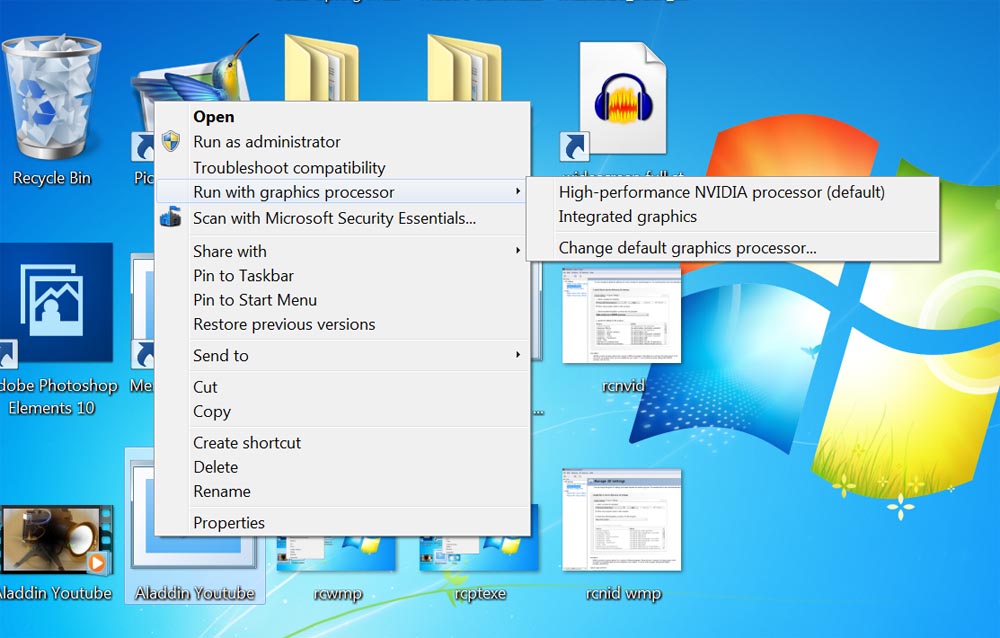The image size is (1000, 638).
Task: Choose Delete from the context menu
Action: pos(342,467)
